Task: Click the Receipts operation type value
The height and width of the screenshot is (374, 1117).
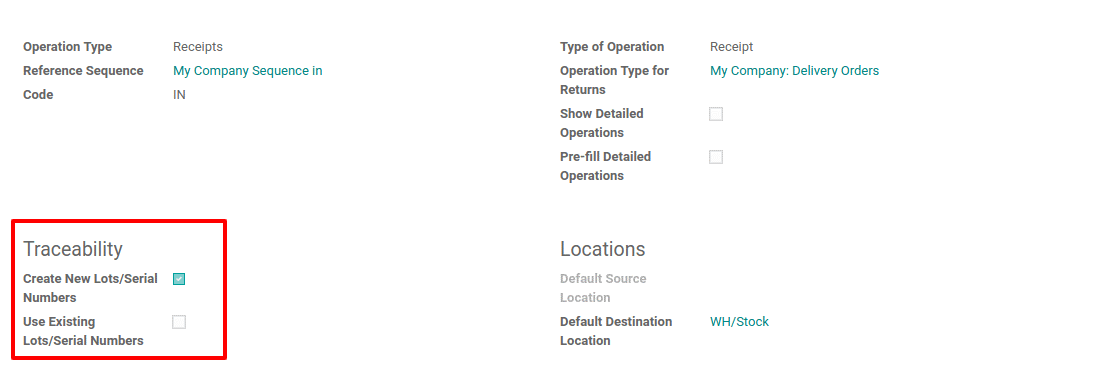Action: pyautogui.click(x=198, y=47)
